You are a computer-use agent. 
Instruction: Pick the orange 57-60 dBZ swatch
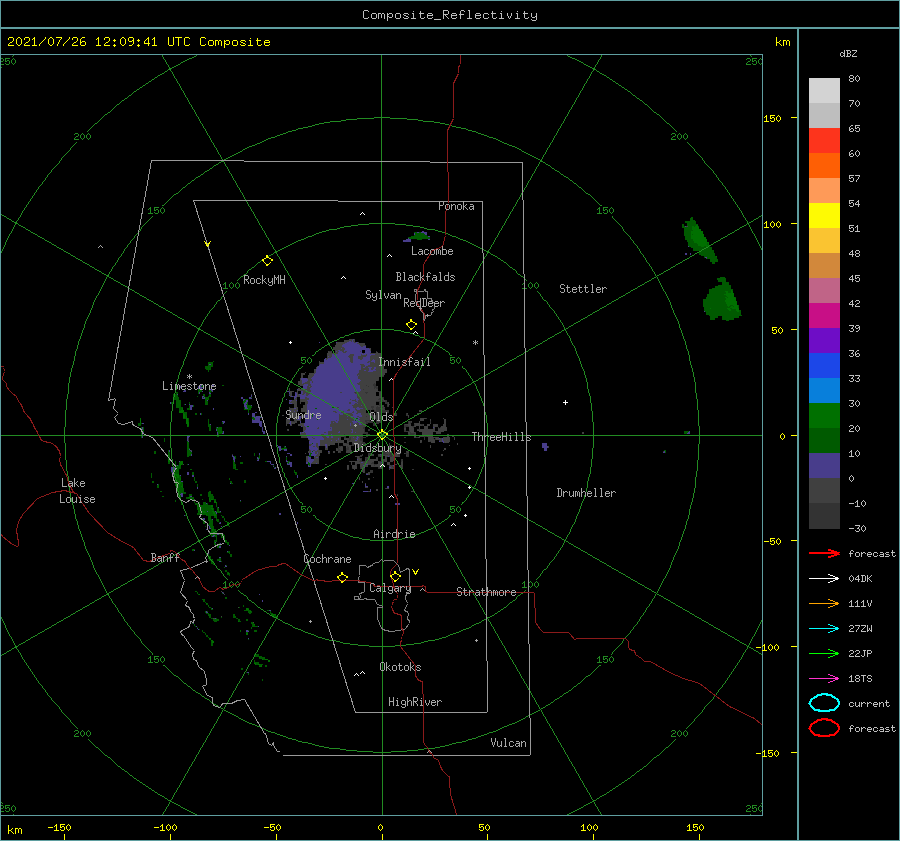[x=824, y=166]
